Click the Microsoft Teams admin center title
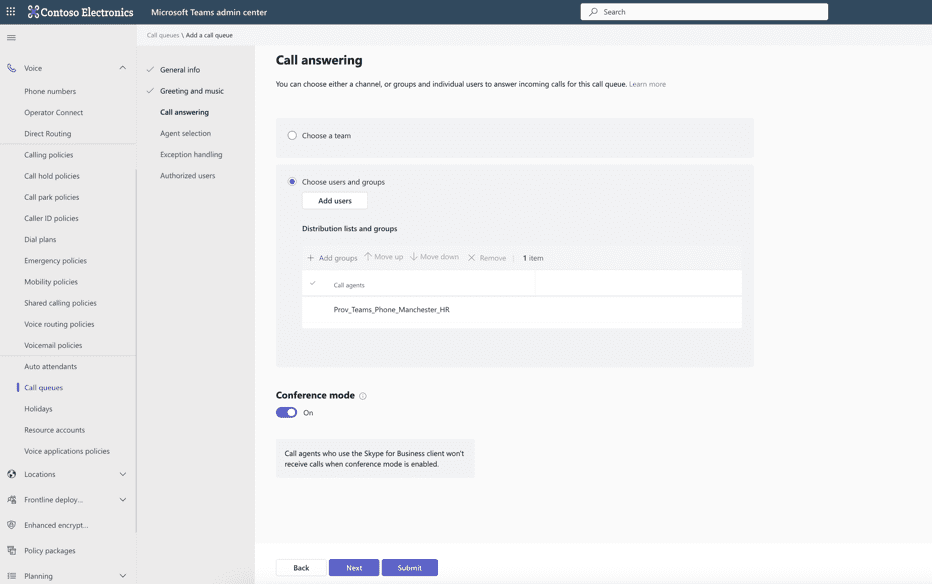Viewport: 932px width, 584px height. pos(209,12)
